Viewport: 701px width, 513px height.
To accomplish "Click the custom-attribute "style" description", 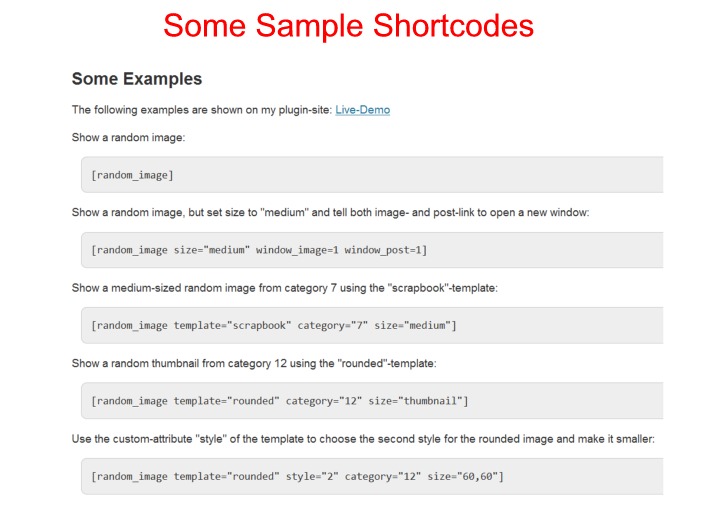I will (363, 439).
